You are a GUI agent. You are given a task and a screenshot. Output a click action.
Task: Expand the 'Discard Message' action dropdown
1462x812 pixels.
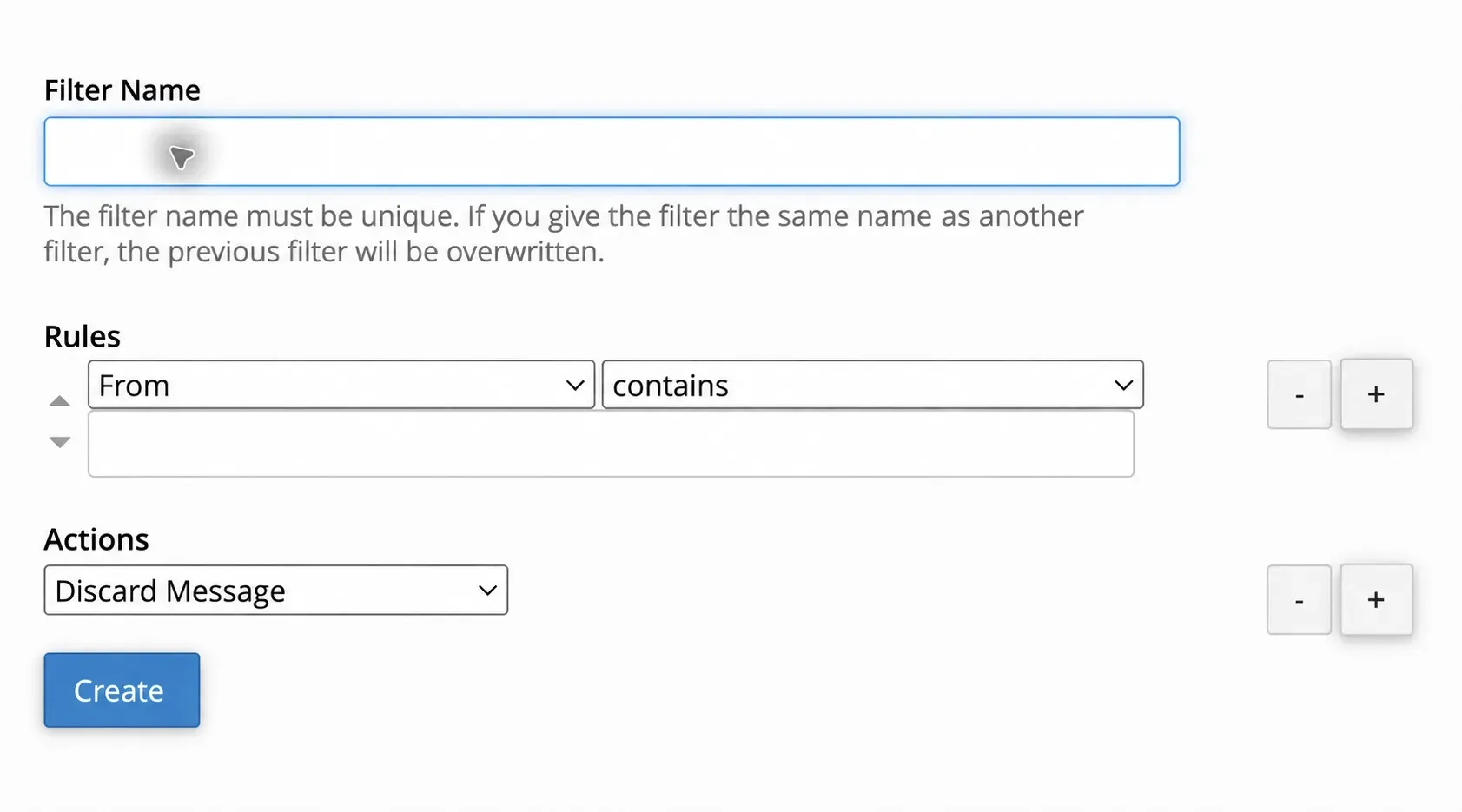pos(276,591)
